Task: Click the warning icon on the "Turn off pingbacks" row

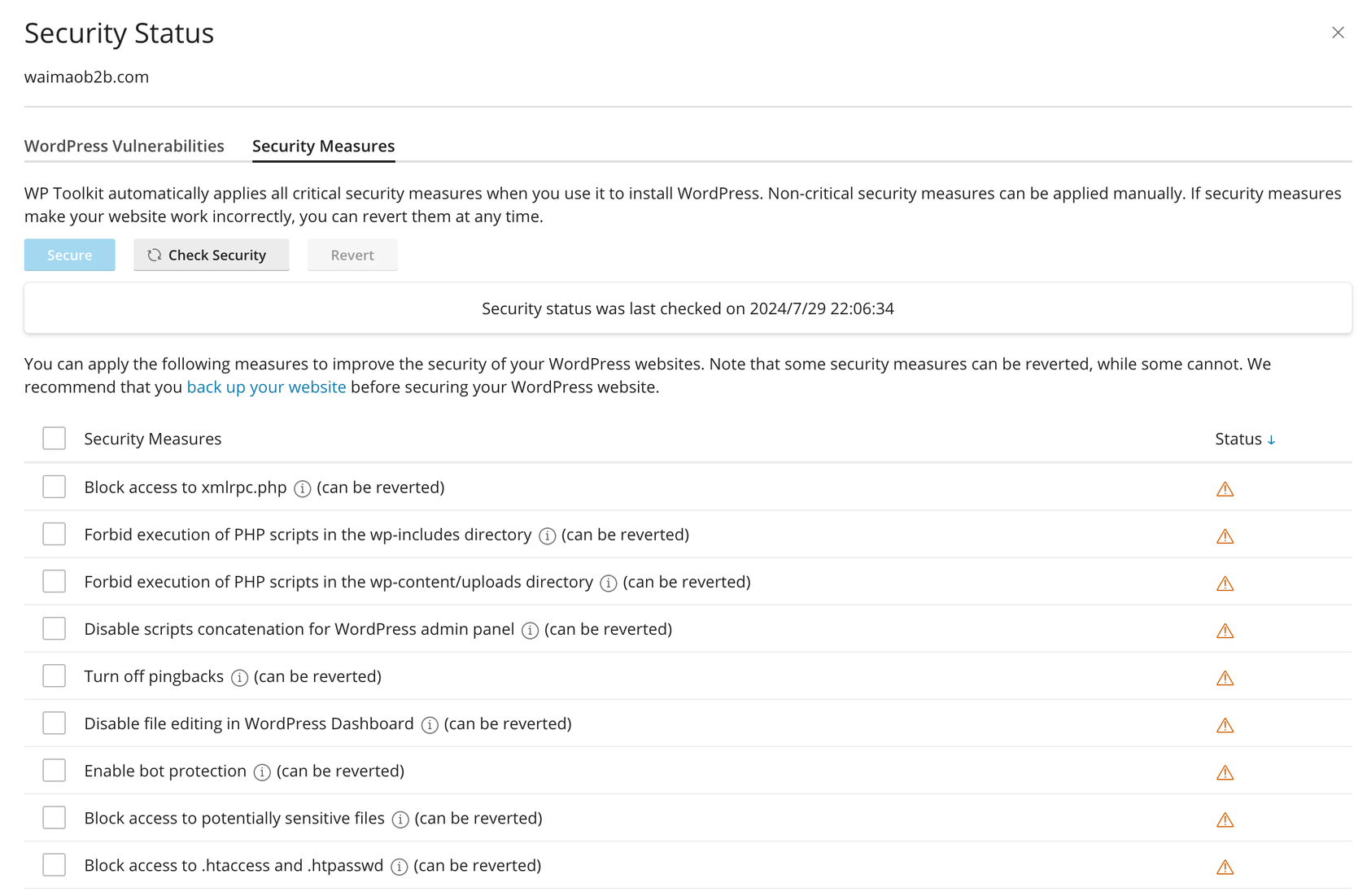Action: coord(1225,677)
